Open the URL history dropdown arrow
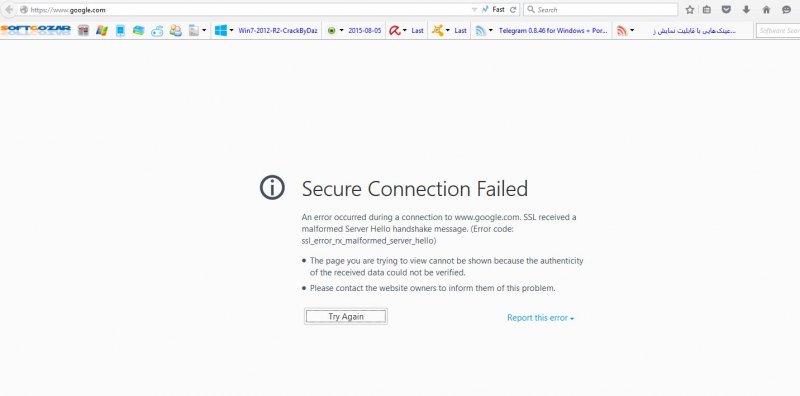 pyautogui.click(x=474, y=10)
